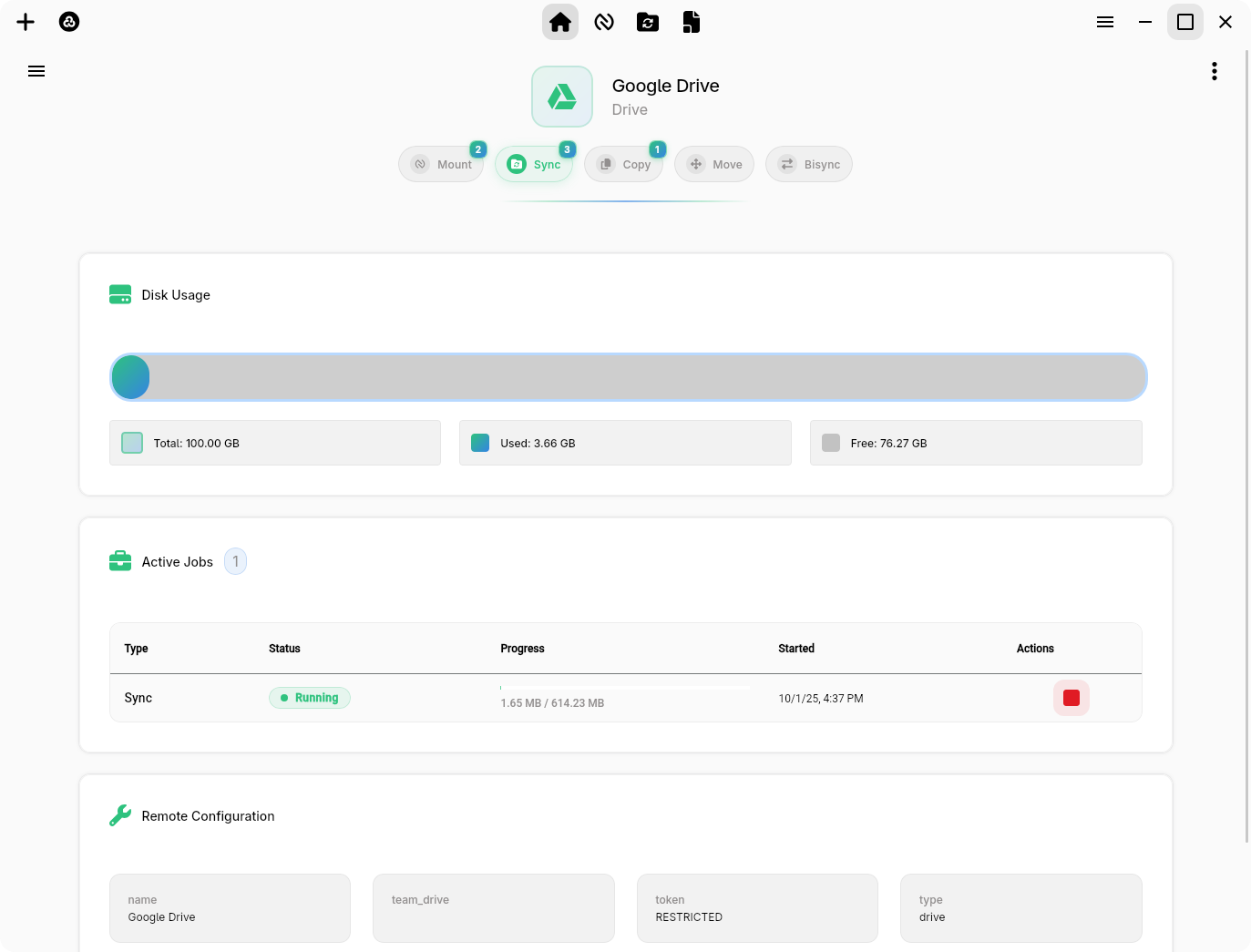1251x952 pixels.
Task: Click the plus add remote icon
Action: (26, 22)
